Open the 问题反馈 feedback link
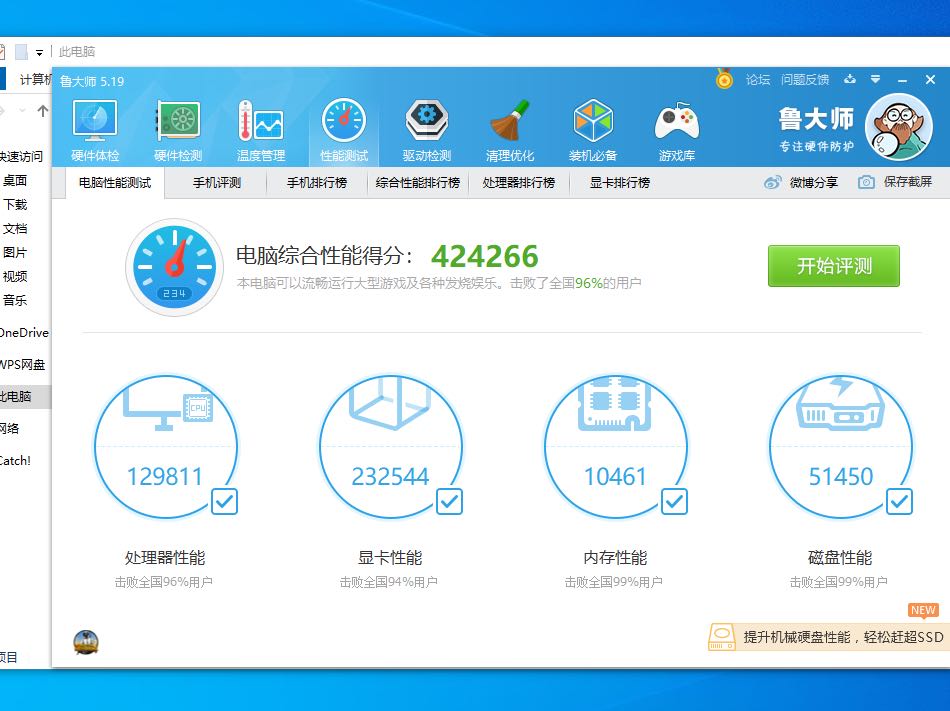This screenshot has width=950, height=711. click(805, 79)
